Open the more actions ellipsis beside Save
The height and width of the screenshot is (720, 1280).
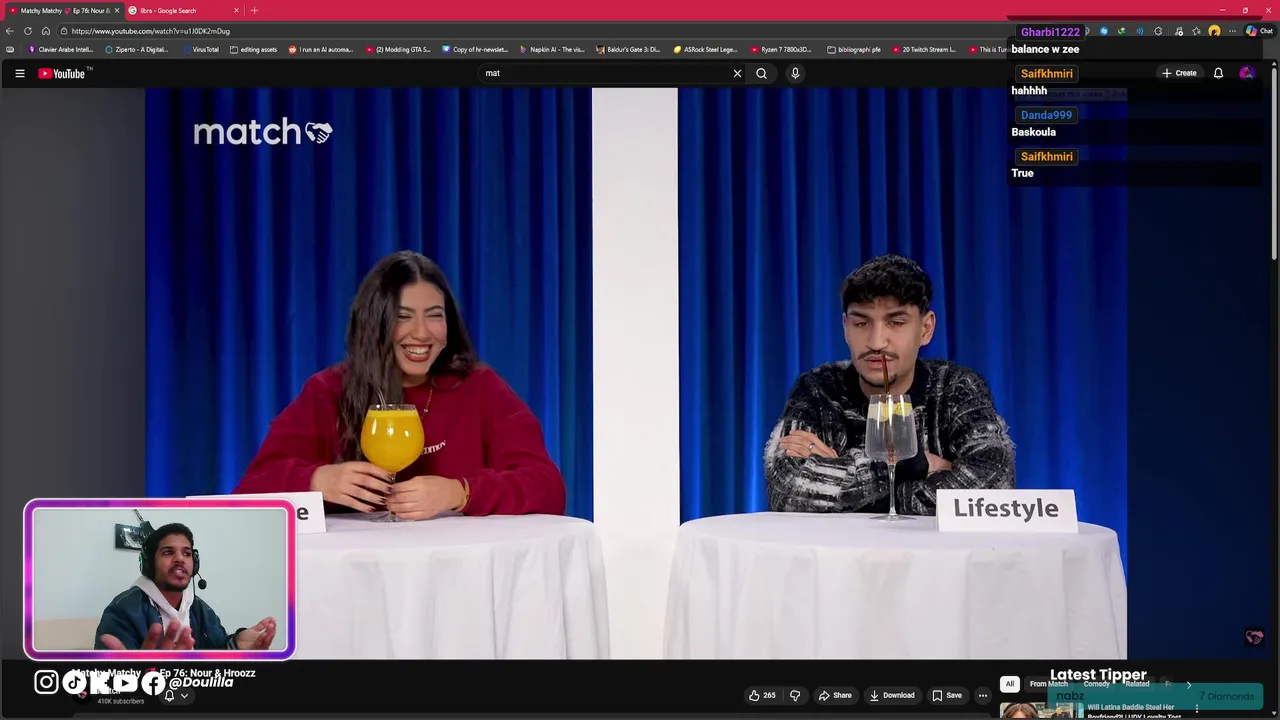point(983,695)
